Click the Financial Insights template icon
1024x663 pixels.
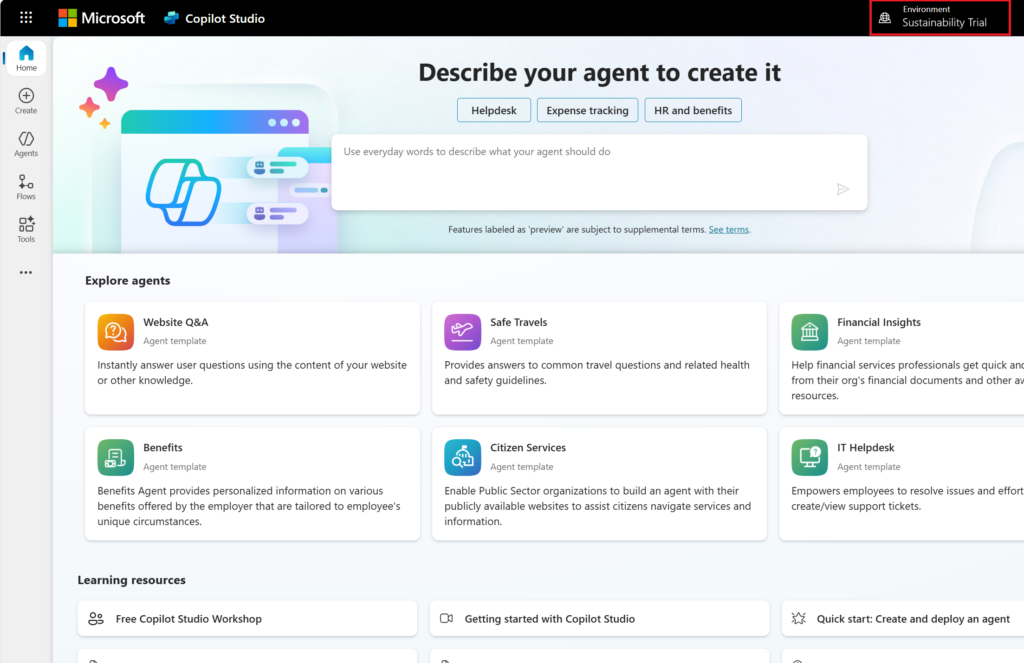click(x=810, y=332)
